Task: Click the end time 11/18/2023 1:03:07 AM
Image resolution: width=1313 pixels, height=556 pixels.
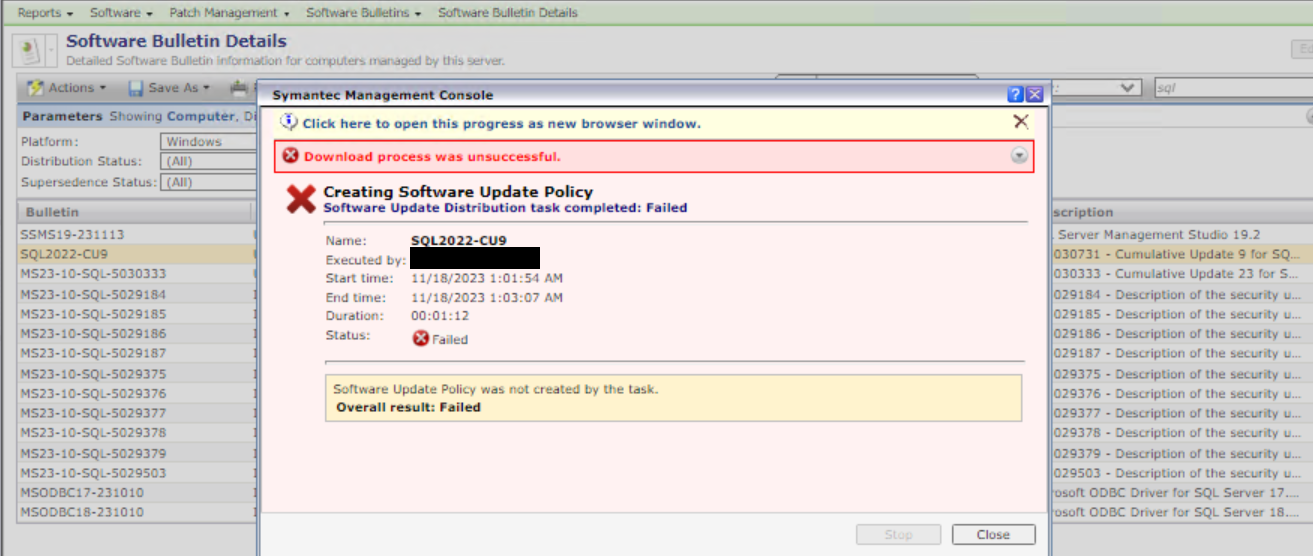Action: [487, 298]
